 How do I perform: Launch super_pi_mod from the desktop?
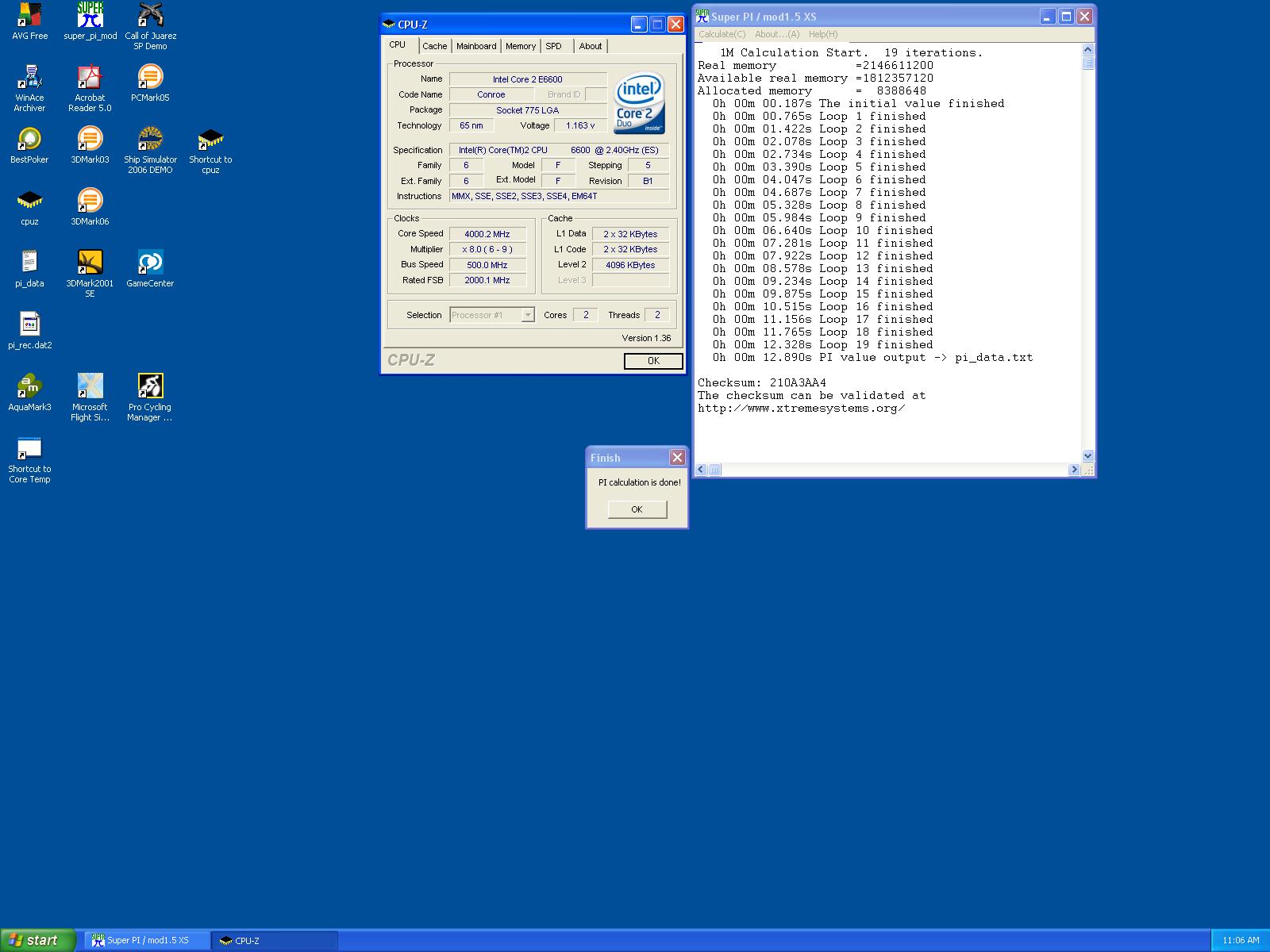[x=90, y=21]
